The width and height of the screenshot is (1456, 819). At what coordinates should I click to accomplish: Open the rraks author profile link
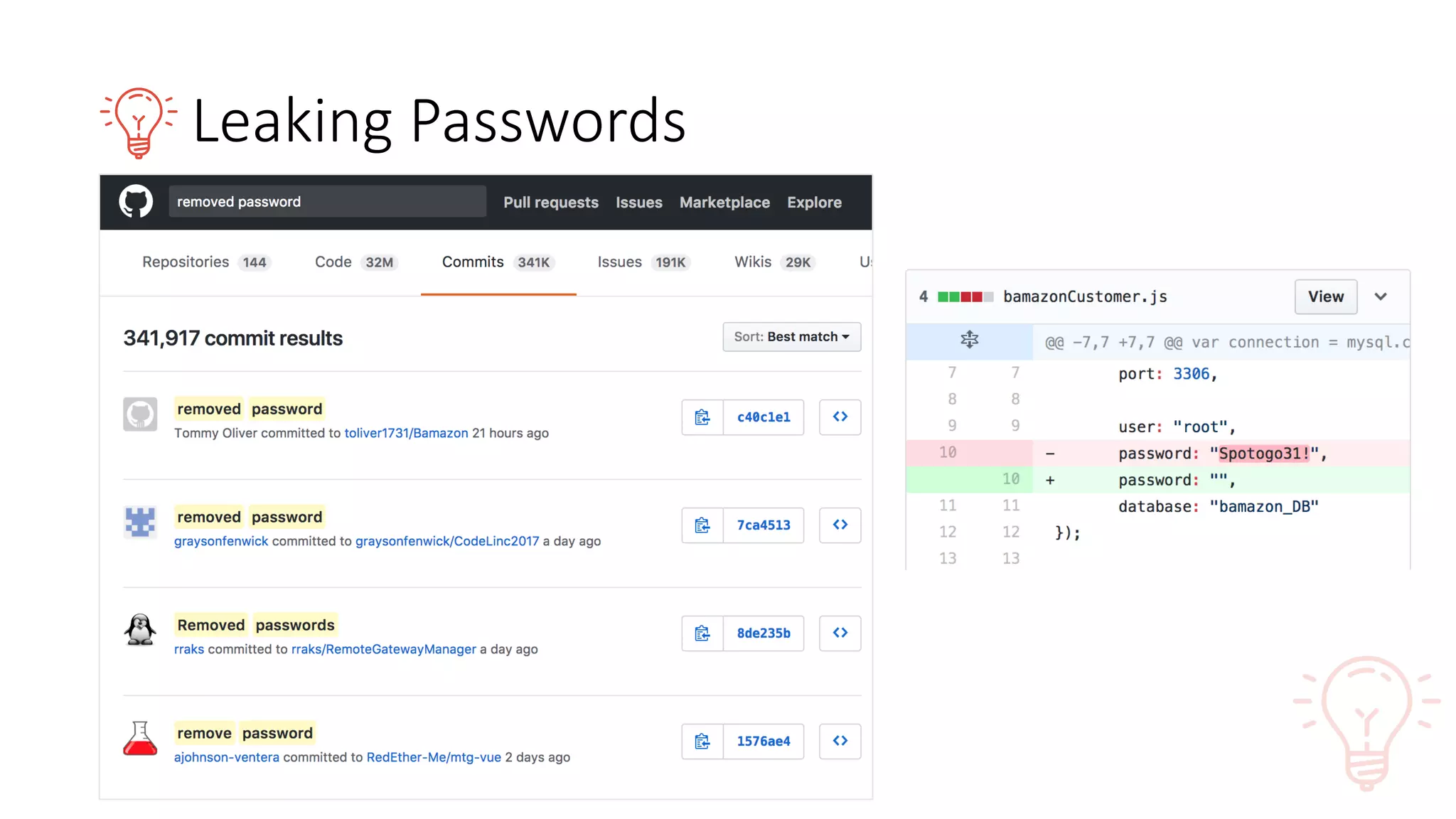[x=189, y=650]
